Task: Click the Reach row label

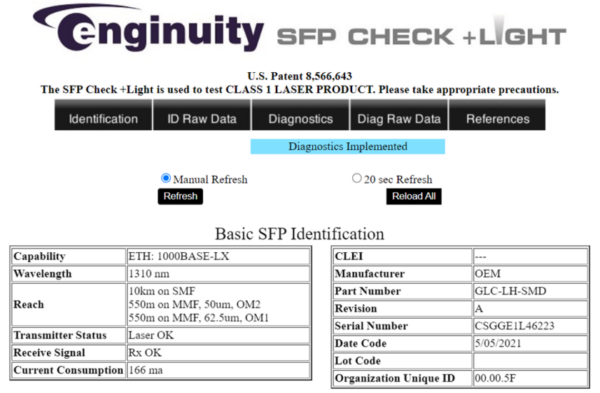Action: pos(29,305)
